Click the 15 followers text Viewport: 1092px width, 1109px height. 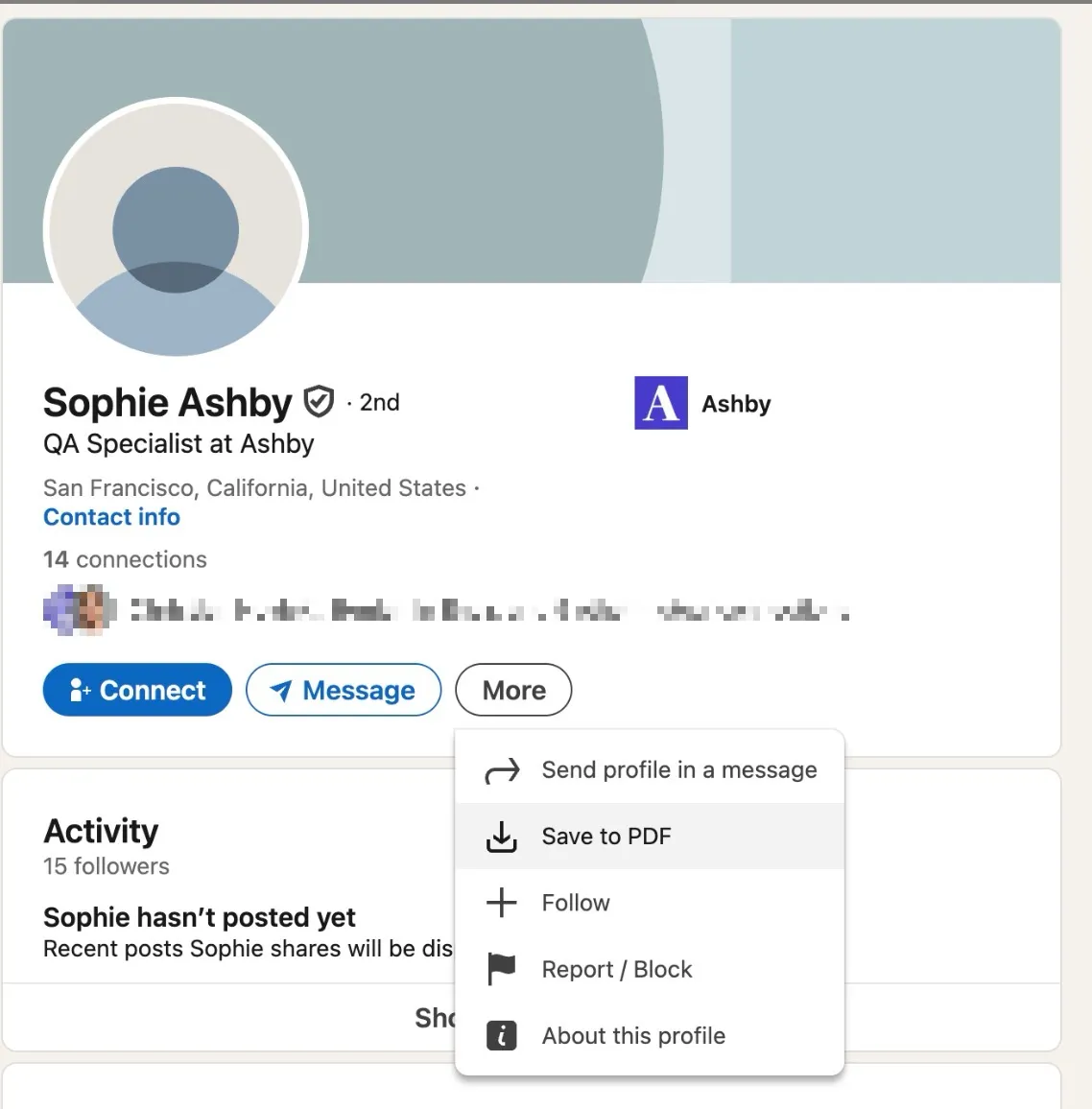[x=107, y=865]
